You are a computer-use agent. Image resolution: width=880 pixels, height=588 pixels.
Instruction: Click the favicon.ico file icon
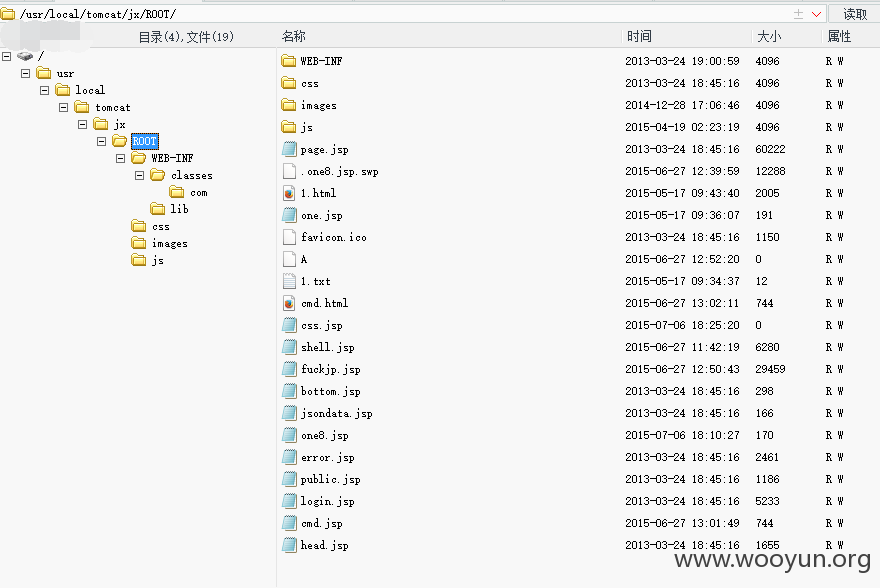pyautogui.click(x=289, y=237)
